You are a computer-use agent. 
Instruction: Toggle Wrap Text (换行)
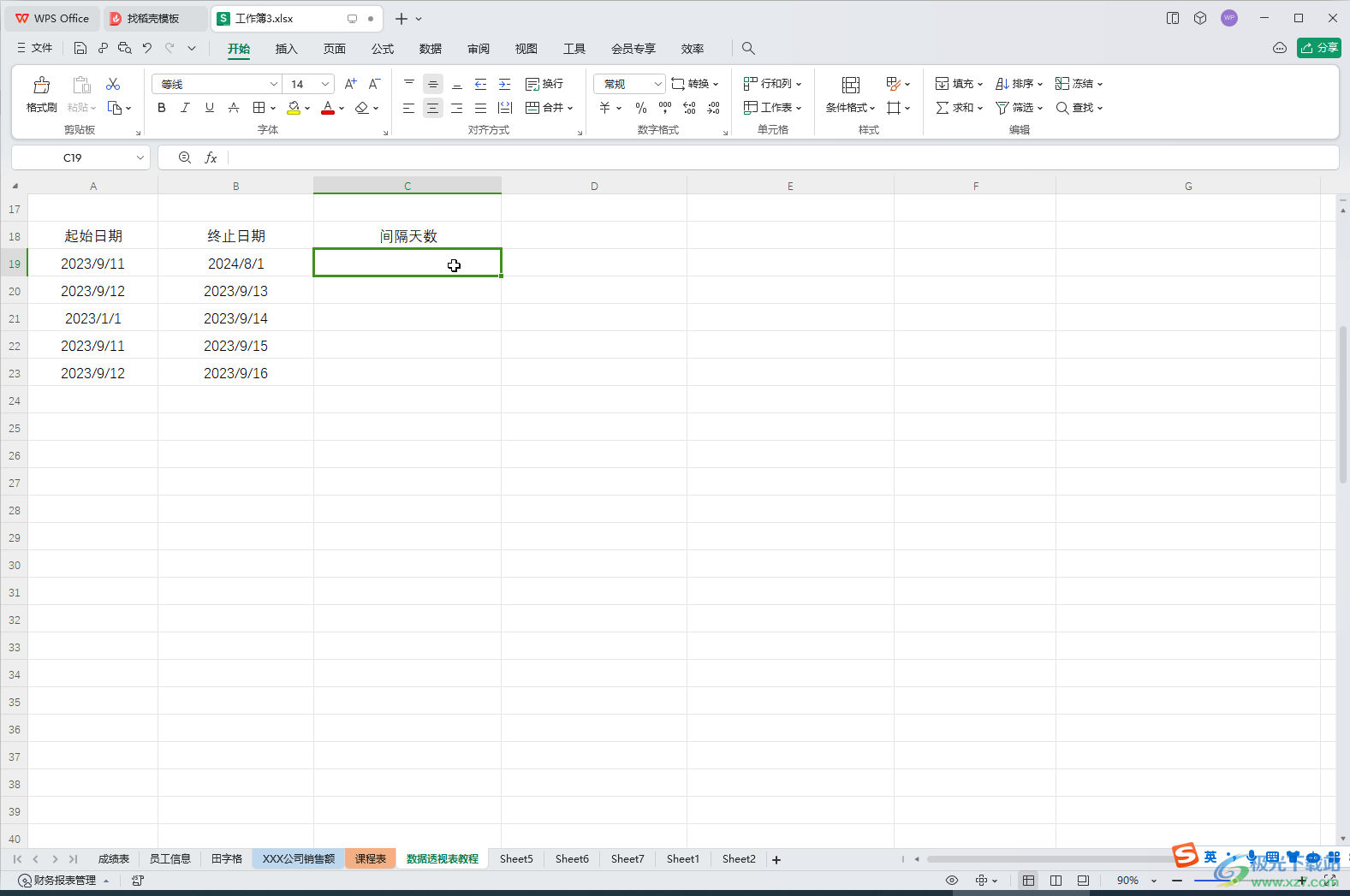pyautogui.click(x=544, y=84)
